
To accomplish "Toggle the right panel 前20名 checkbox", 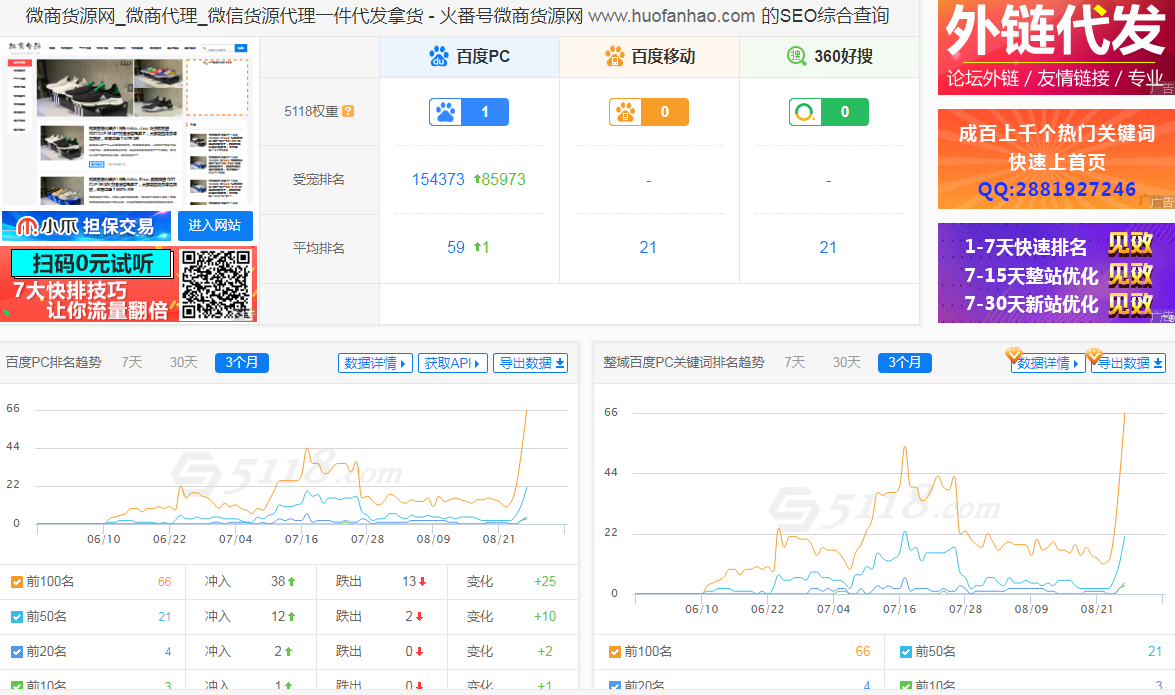I will tap(614, 685).
